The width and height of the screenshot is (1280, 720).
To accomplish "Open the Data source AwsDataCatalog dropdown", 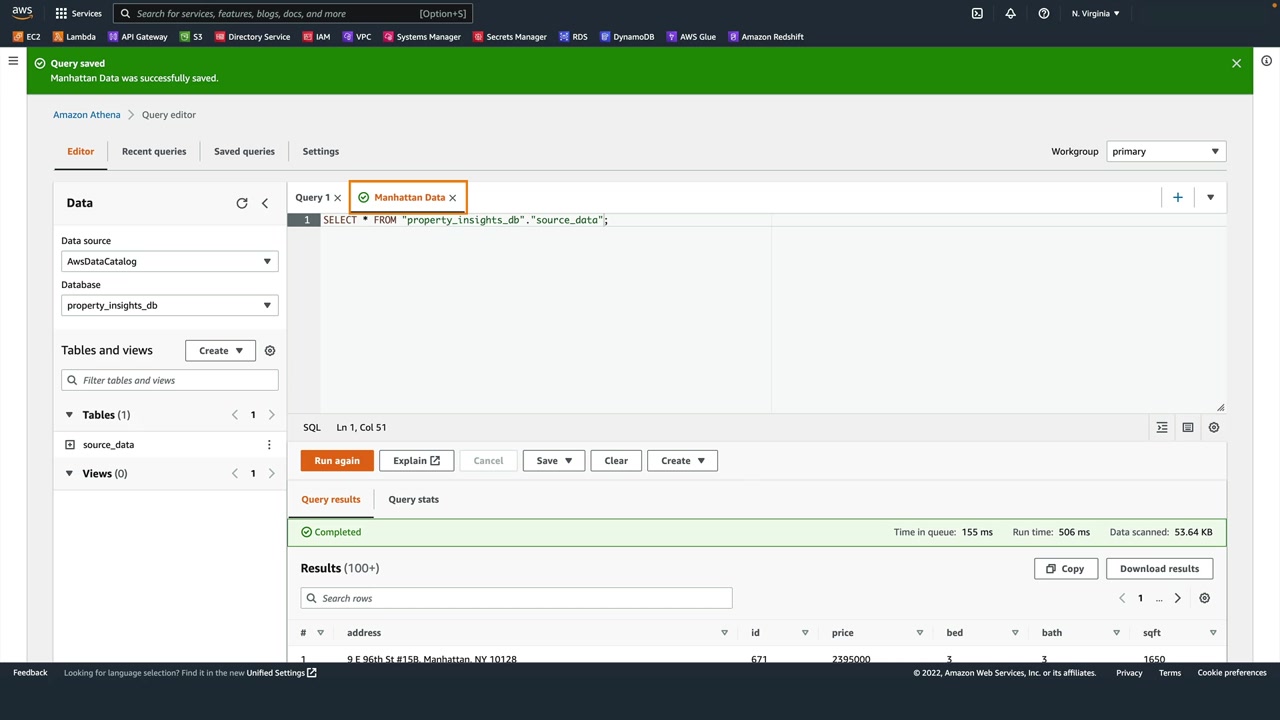I will click(170, 262).
